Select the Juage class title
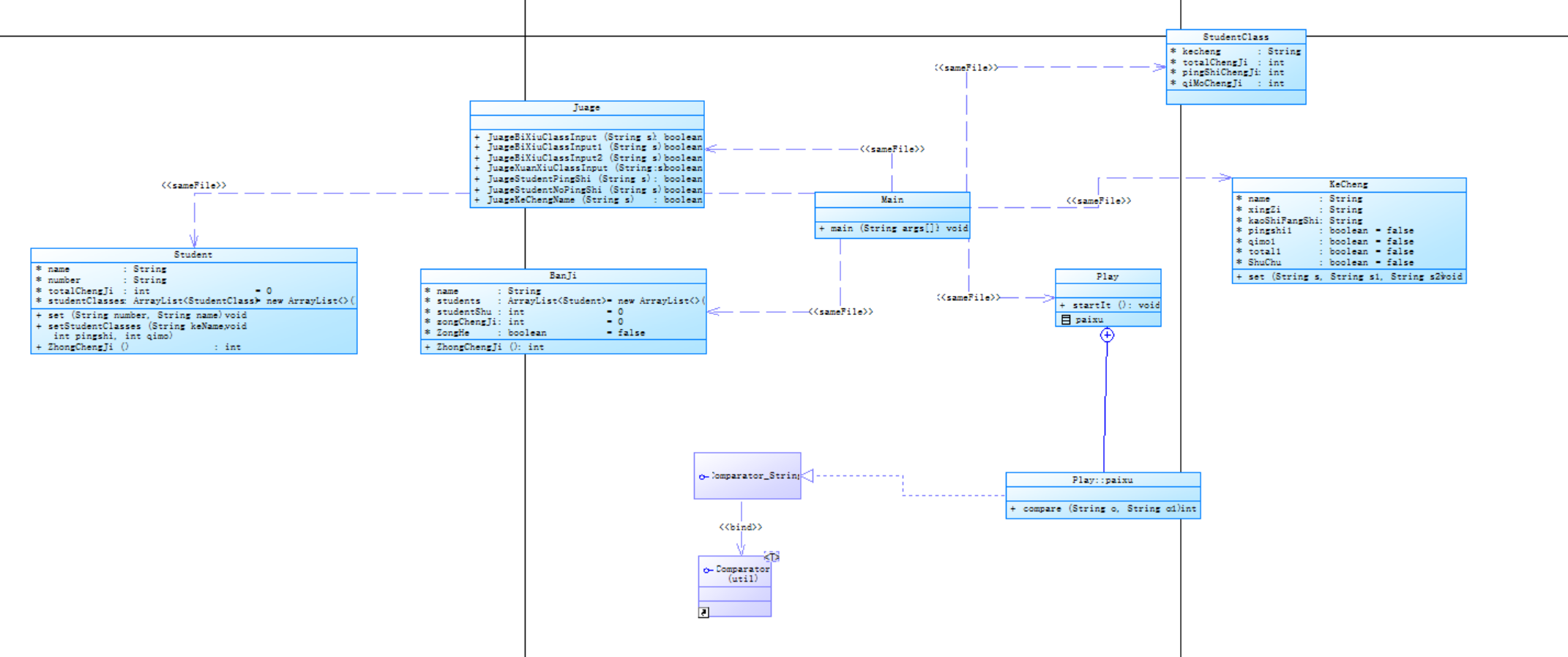 click(x=586, y=108)
